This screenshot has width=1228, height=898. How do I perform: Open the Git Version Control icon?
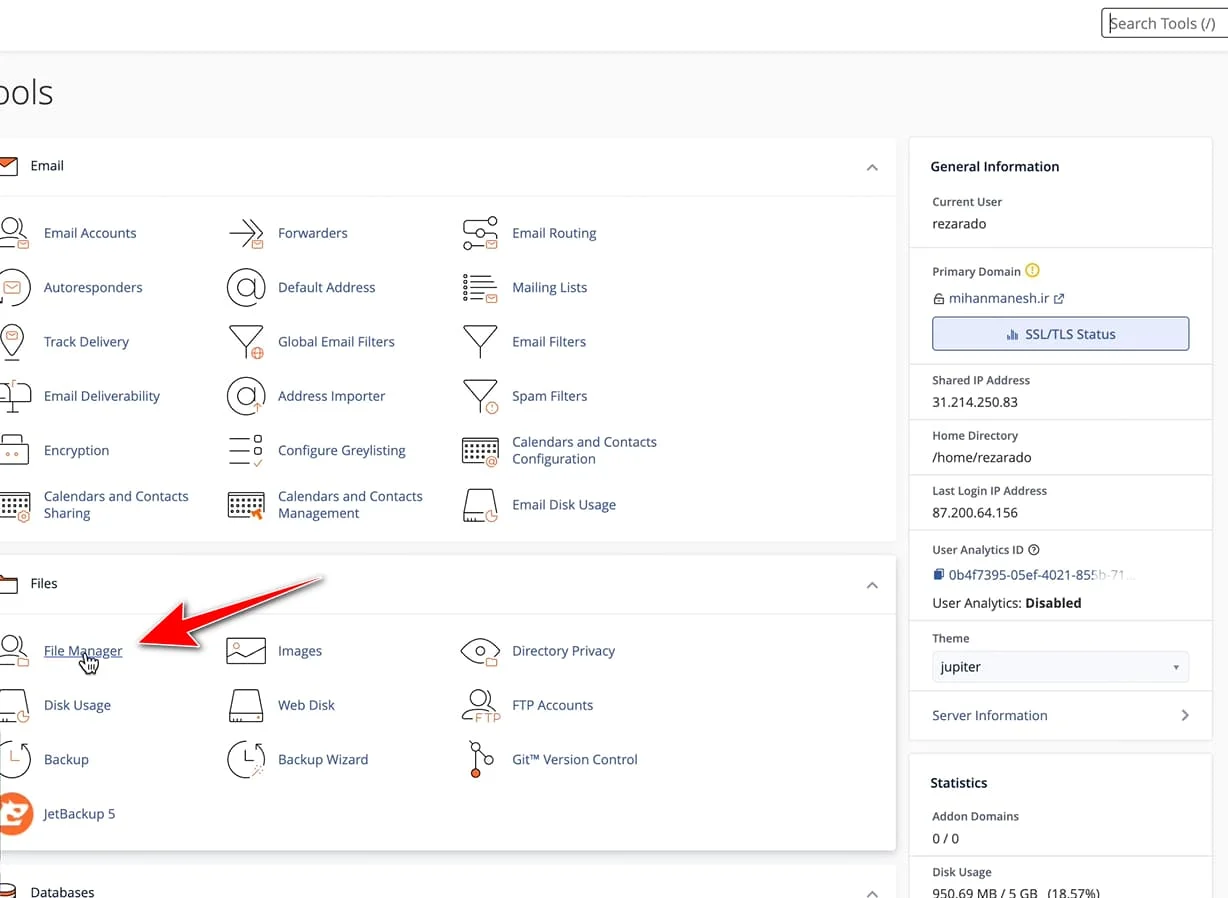[480, 760]
